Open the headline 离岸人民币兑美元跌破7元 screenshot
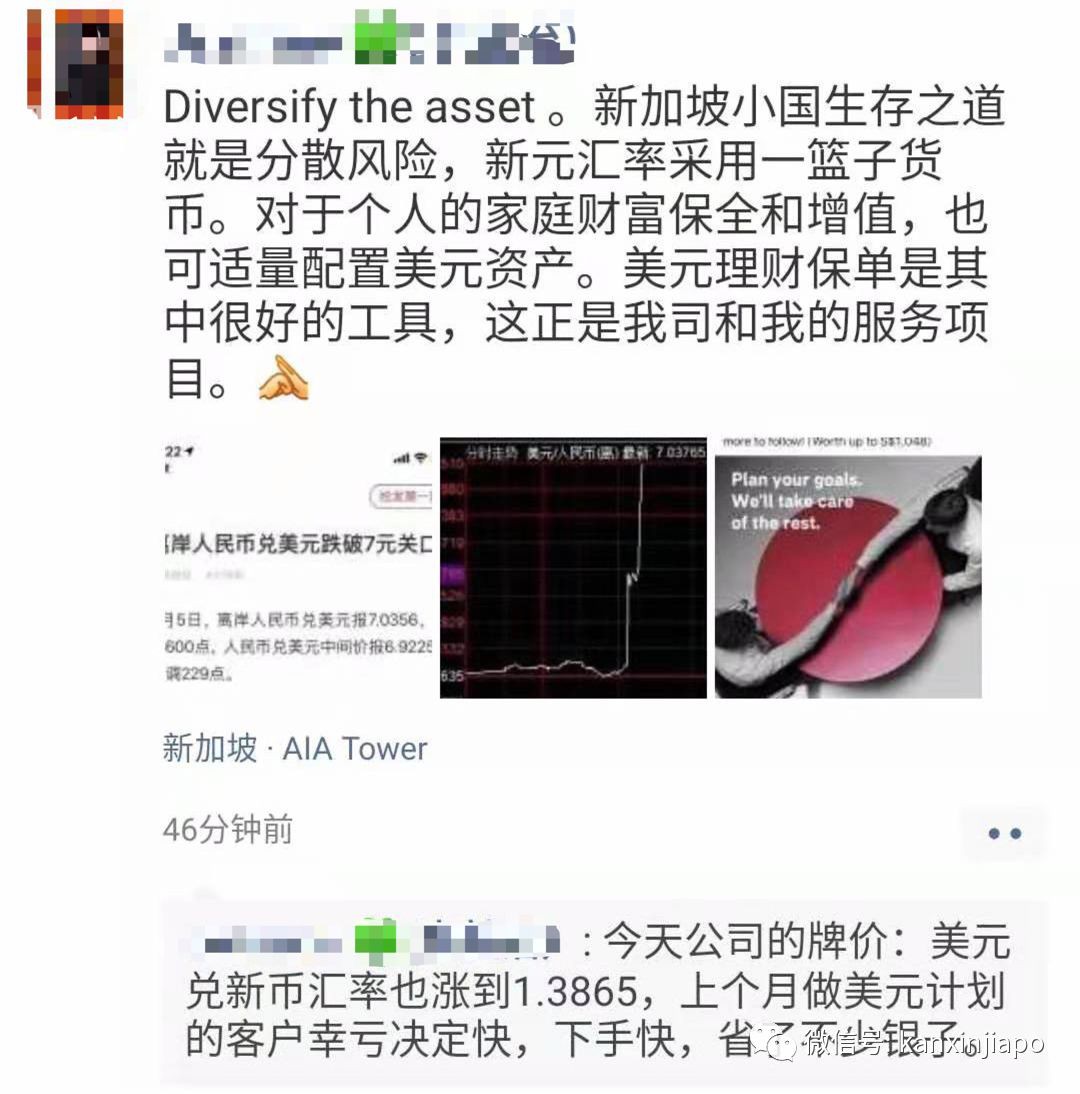 [x=299, y=567]
